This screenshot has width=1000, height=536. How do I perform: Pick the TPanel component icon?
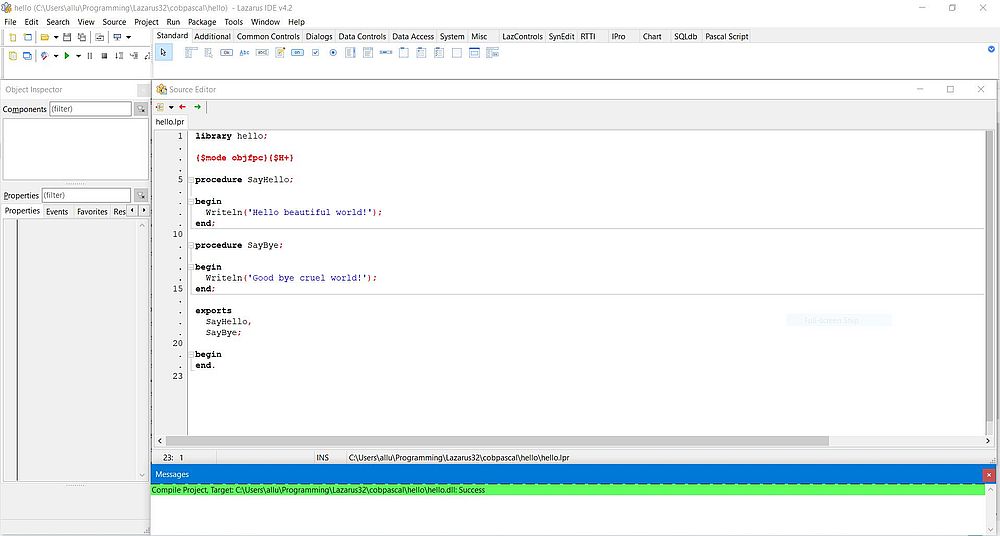457,53
